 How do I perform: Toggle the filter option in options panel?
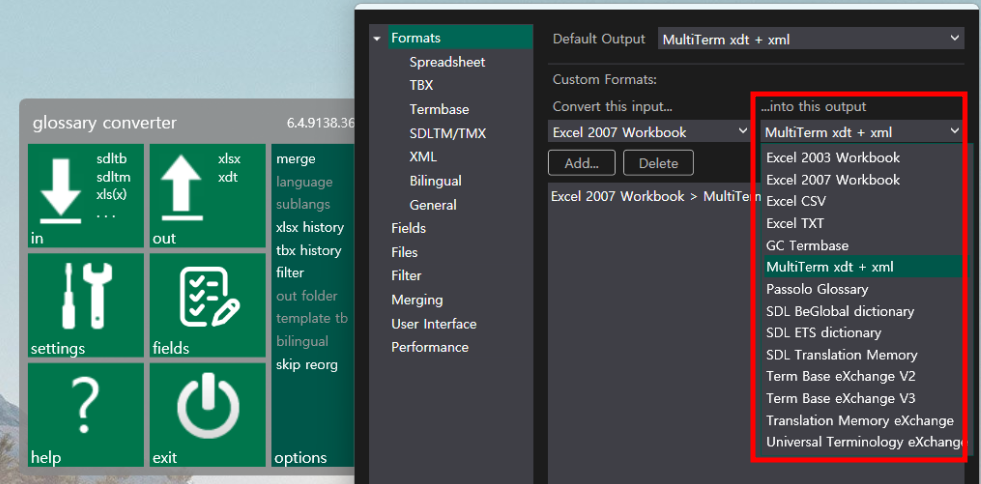point(290,273)
